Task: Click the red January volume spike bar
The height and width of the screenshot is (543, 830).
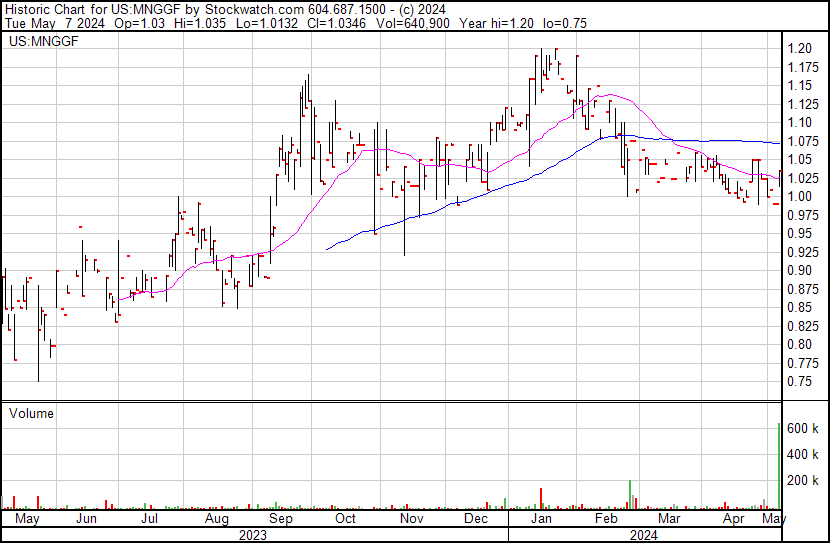Action: (541, 499)
